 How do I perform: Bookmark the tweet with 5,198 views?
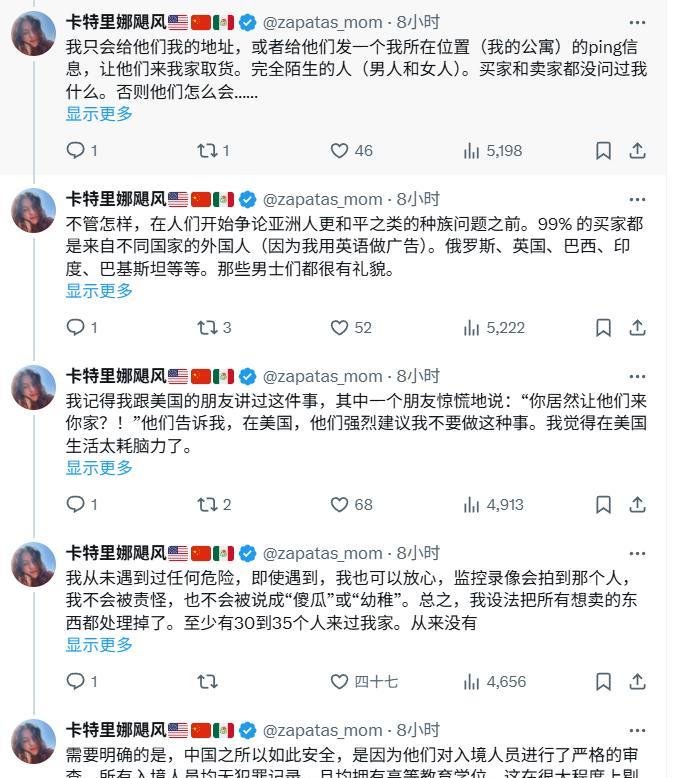click(603, 150)
